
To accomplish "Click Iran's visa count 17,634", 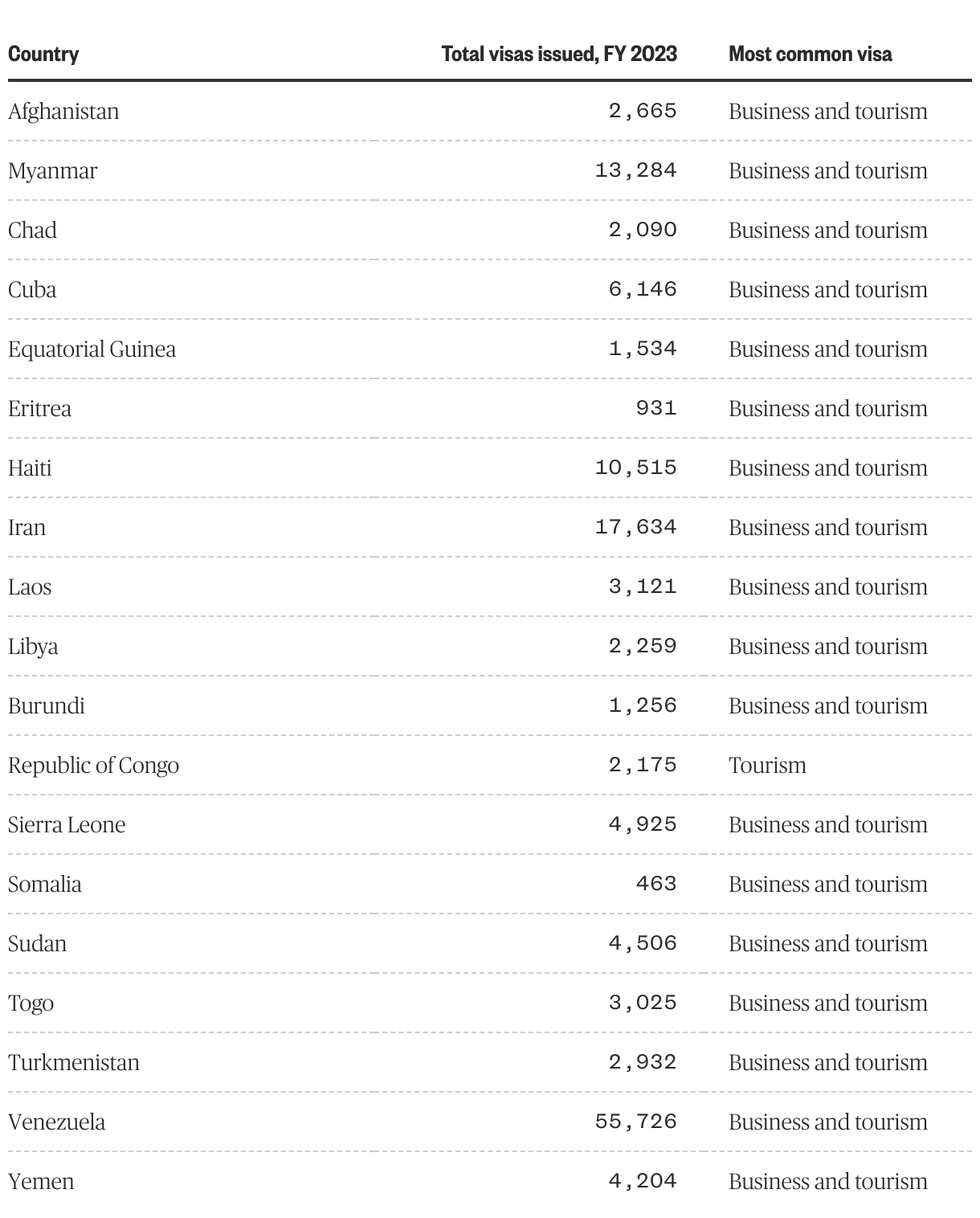I will pyautogui.click(x=635, y=527).
